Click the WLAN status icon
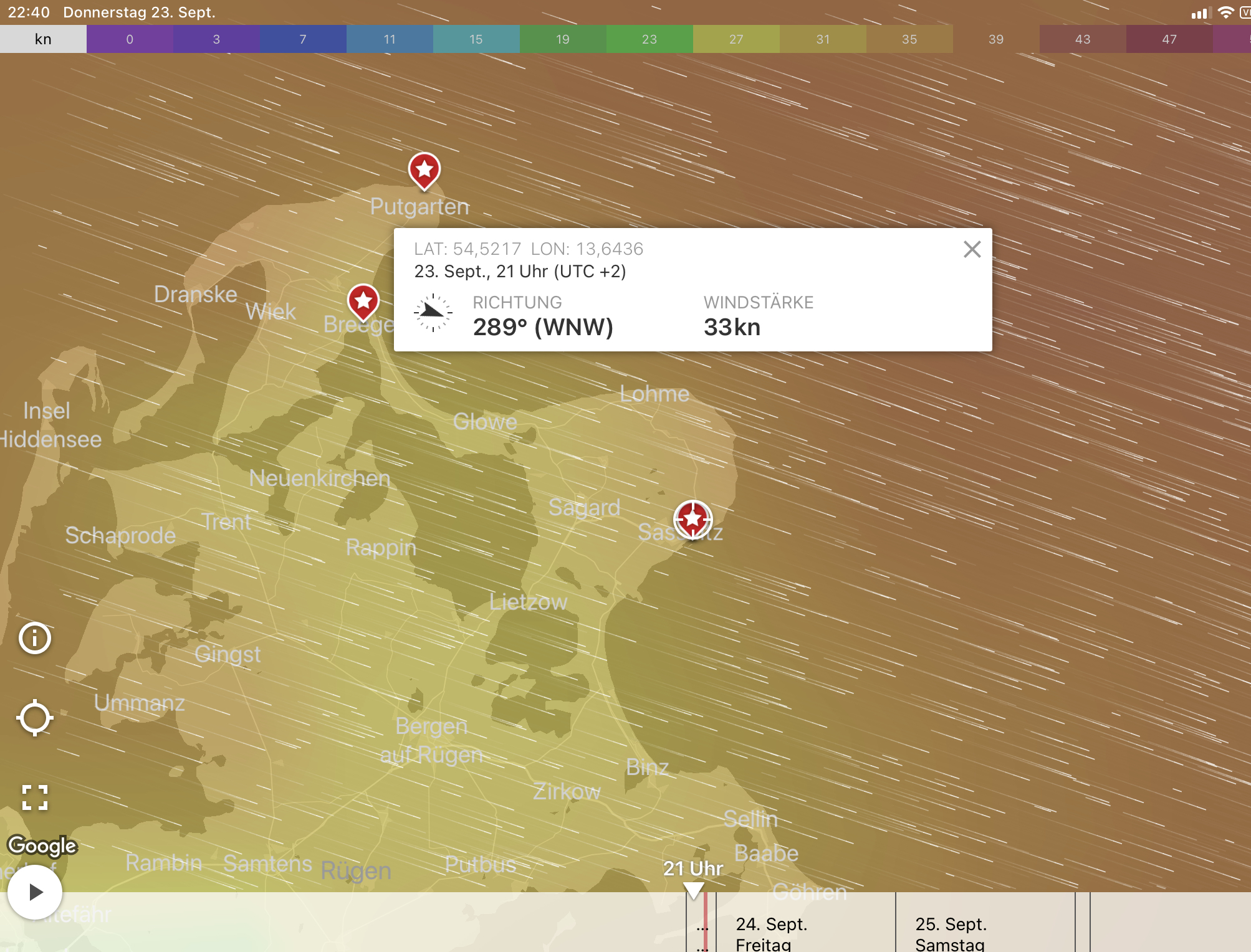The height and width of the screenshot is (952, 1251). coord(1225,12)
